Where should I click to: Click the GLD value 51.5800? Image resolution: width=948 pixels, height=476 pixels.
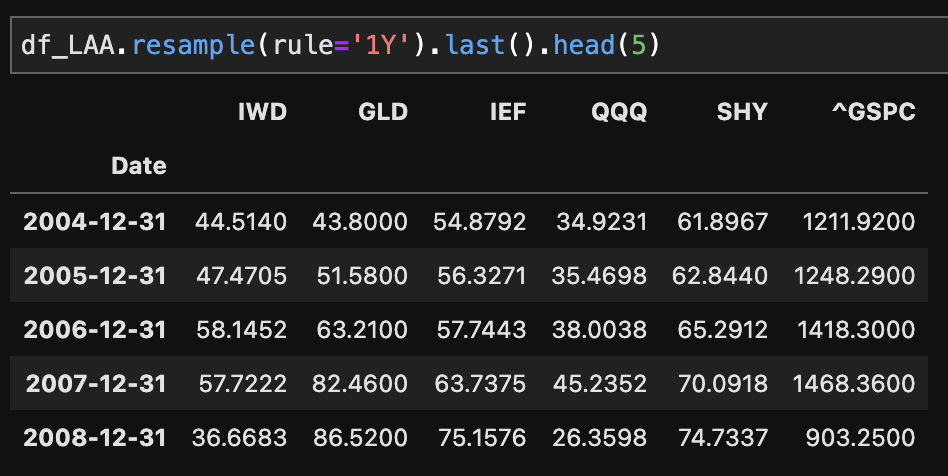pos(362,276)
